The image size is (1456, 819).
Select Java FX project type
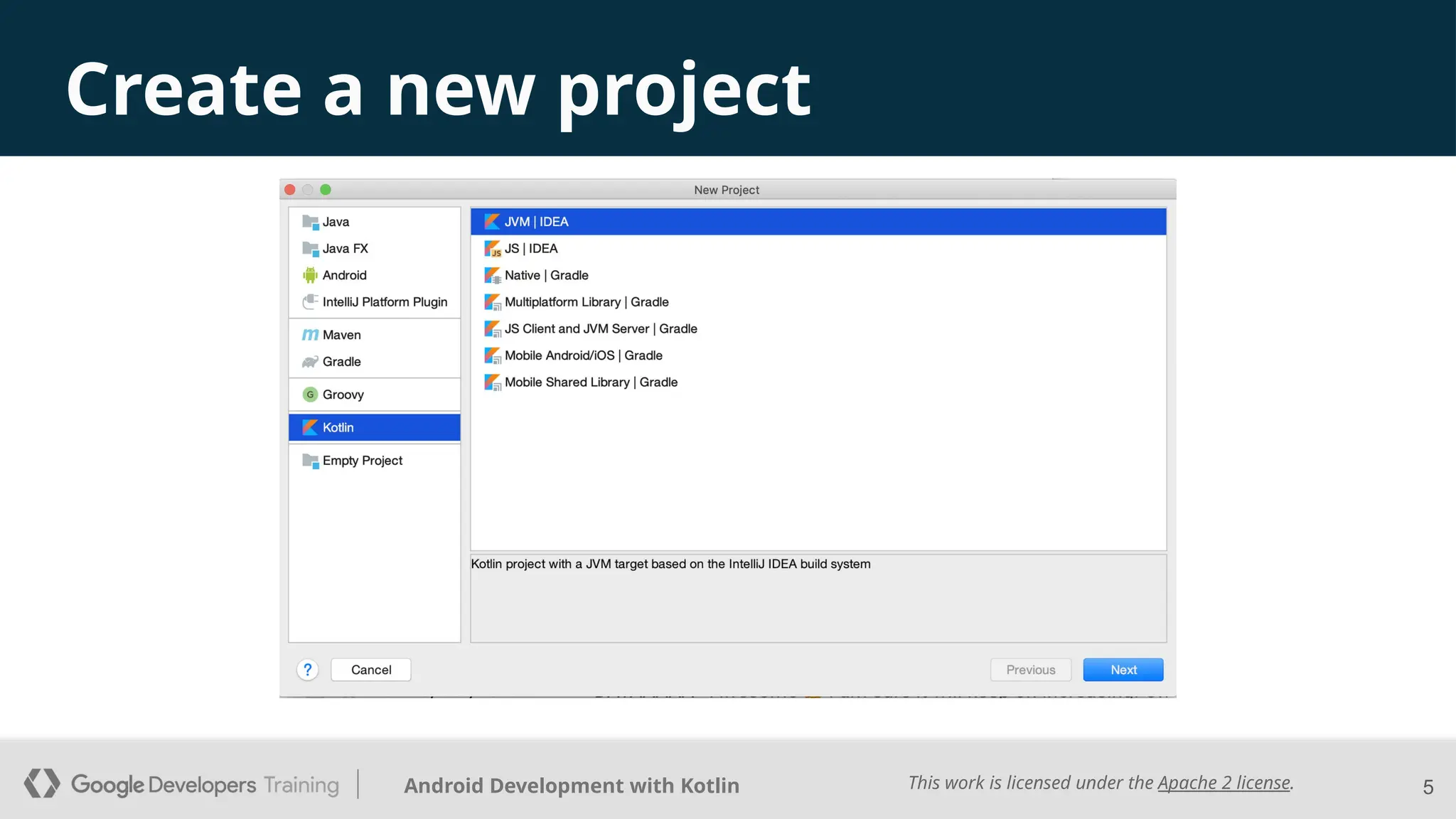click(x=375, y=249)
